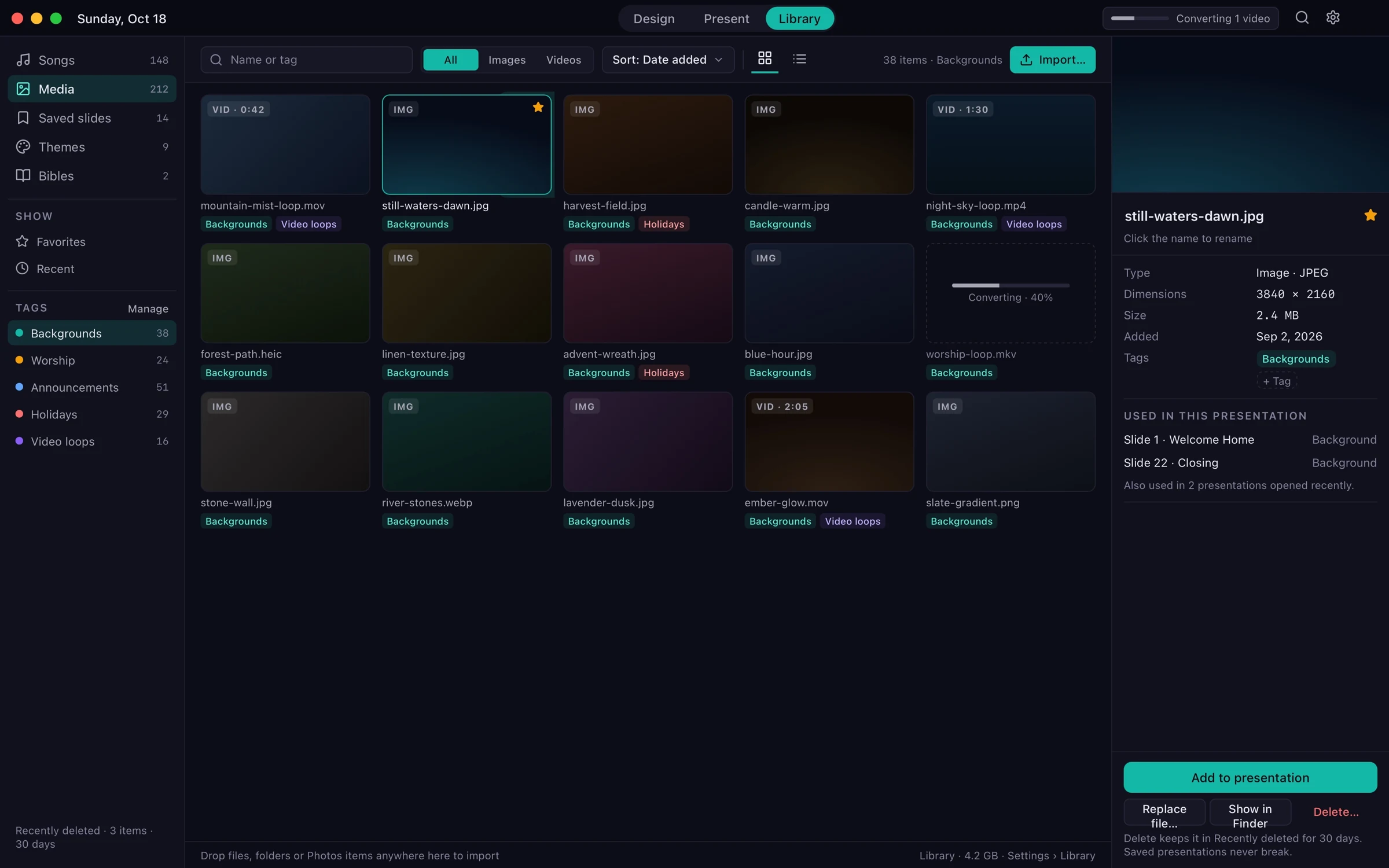The image size is (1389, 868).
Task: Open Themes section
Action: (92, 147)
